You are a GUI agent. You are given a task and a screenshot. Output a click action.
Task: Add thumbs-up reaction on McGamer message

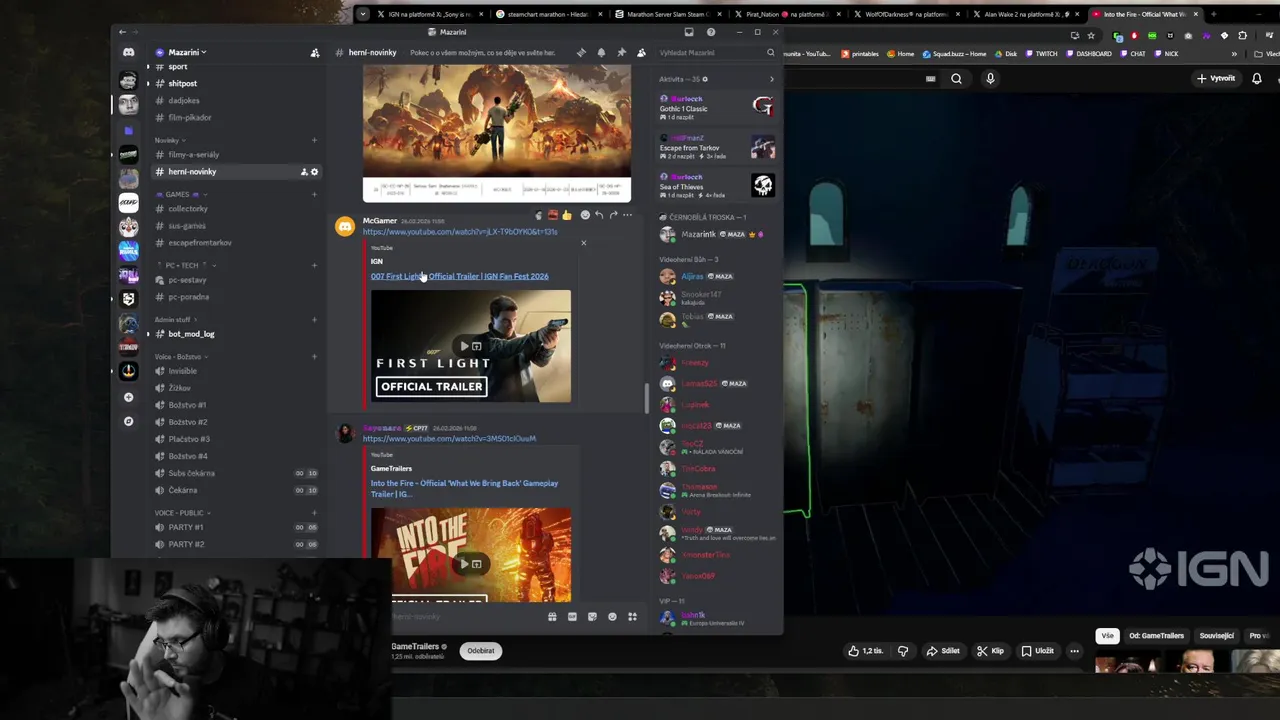tap(567, 215)
